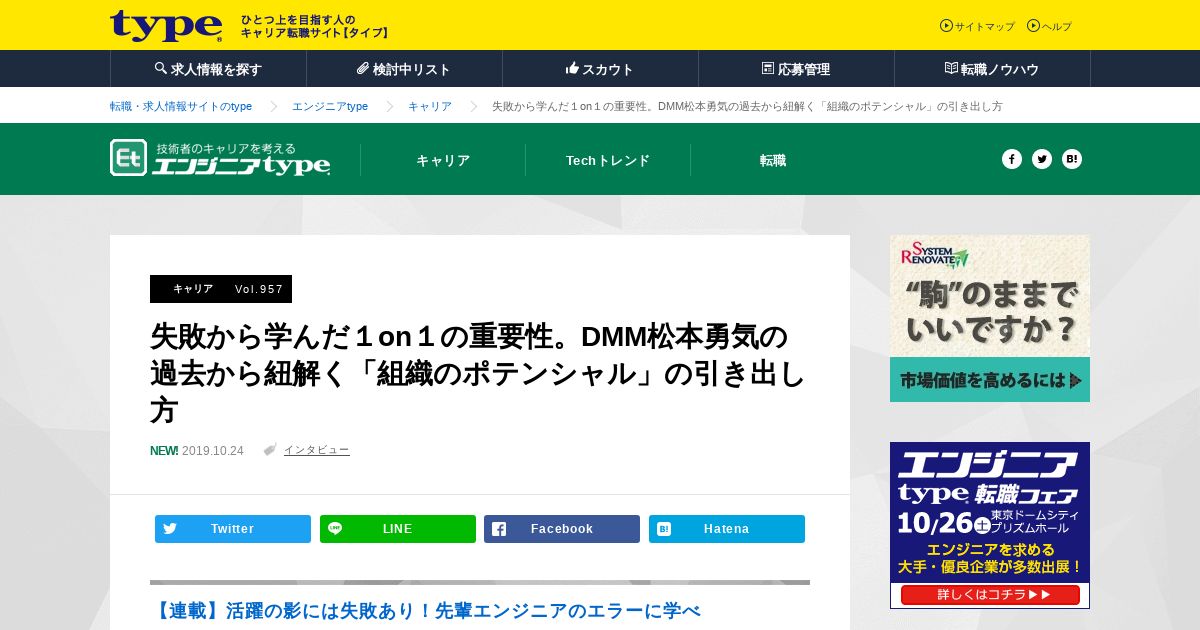Share article via Twitter button
The image size is (1200, 630).
pos(233,529)
